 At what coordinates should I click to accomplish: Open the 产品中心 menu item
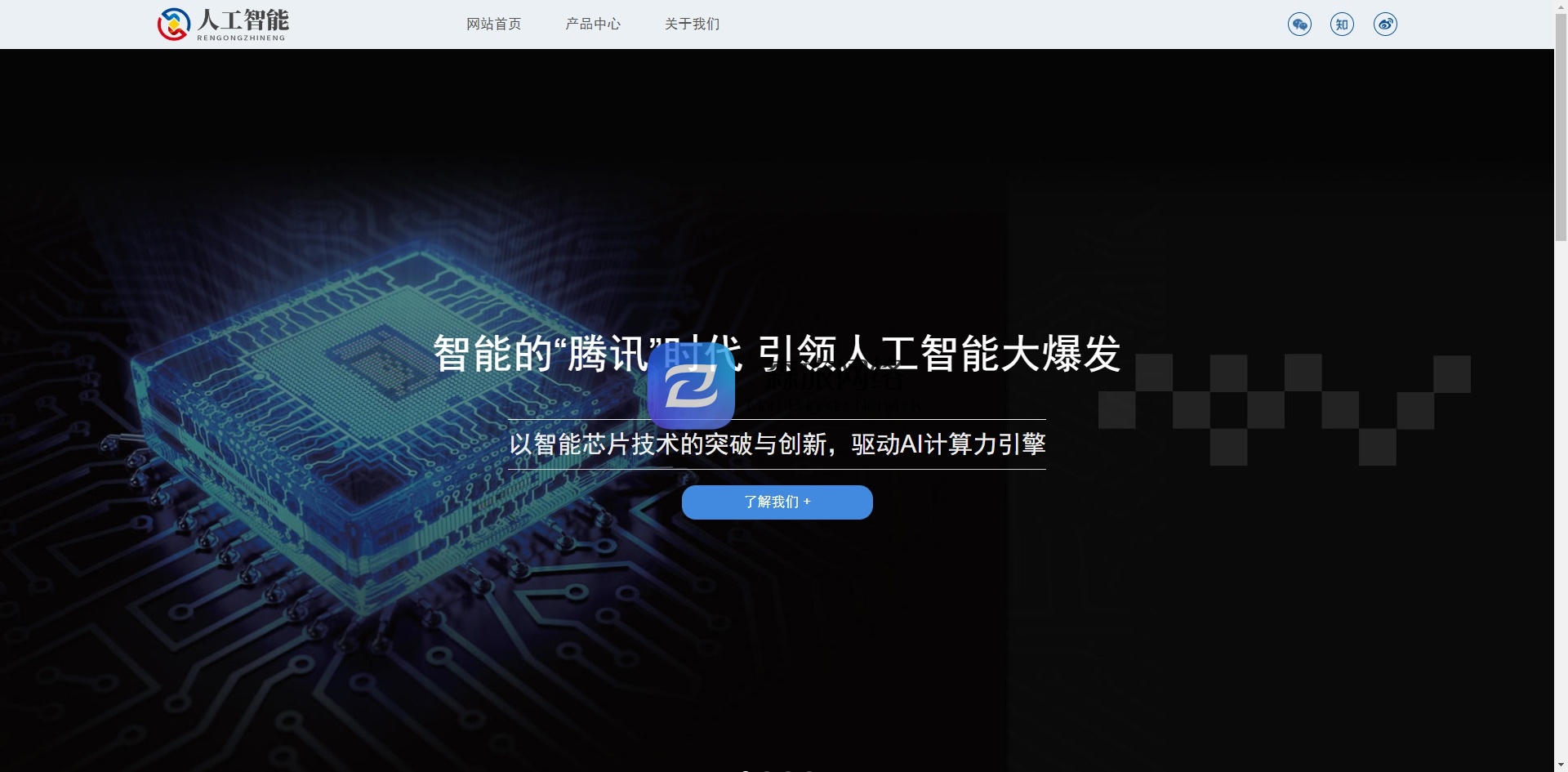593,25
